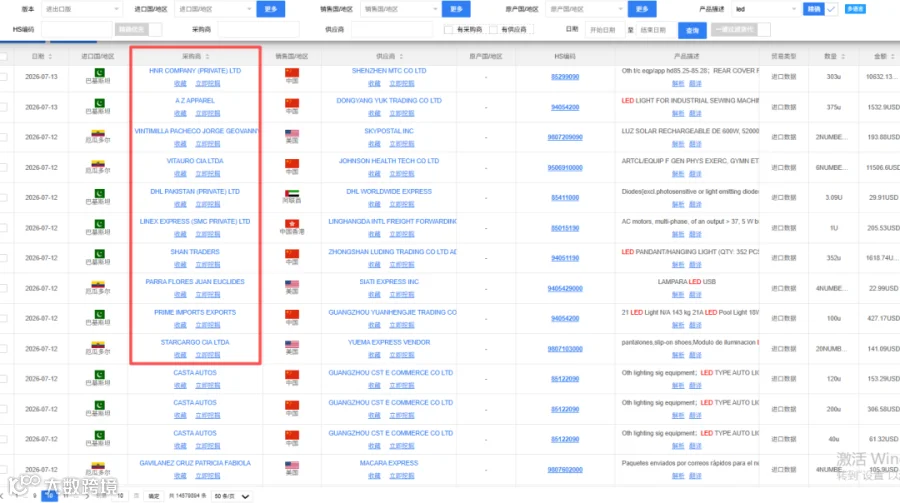The image size is (900, 503).
Task: Open MACARA EXPRESS supplier link
Action: 389,463
